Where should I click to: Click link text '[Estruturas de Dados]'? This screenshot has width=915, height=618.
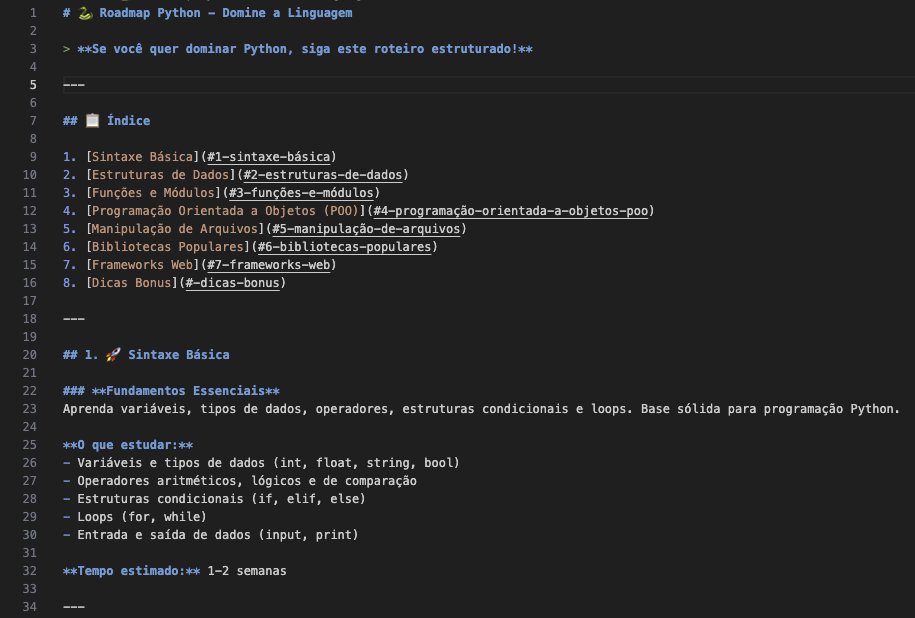click(x=160, y=175)
